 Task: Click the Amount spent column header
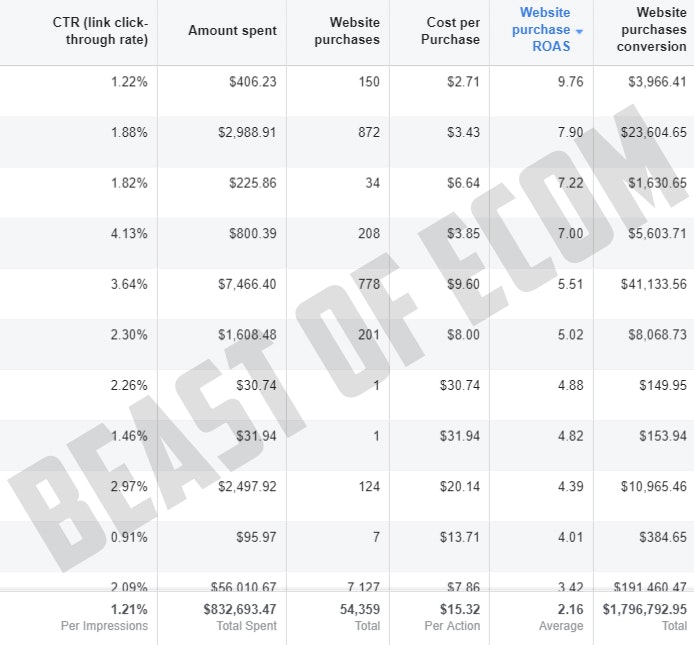tap(232, 31)
